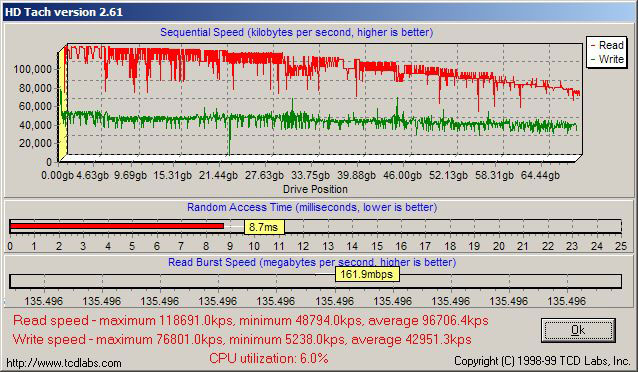
Task: Click the red random access time bar
Action: pyautogui.click(x=117, y=226)
